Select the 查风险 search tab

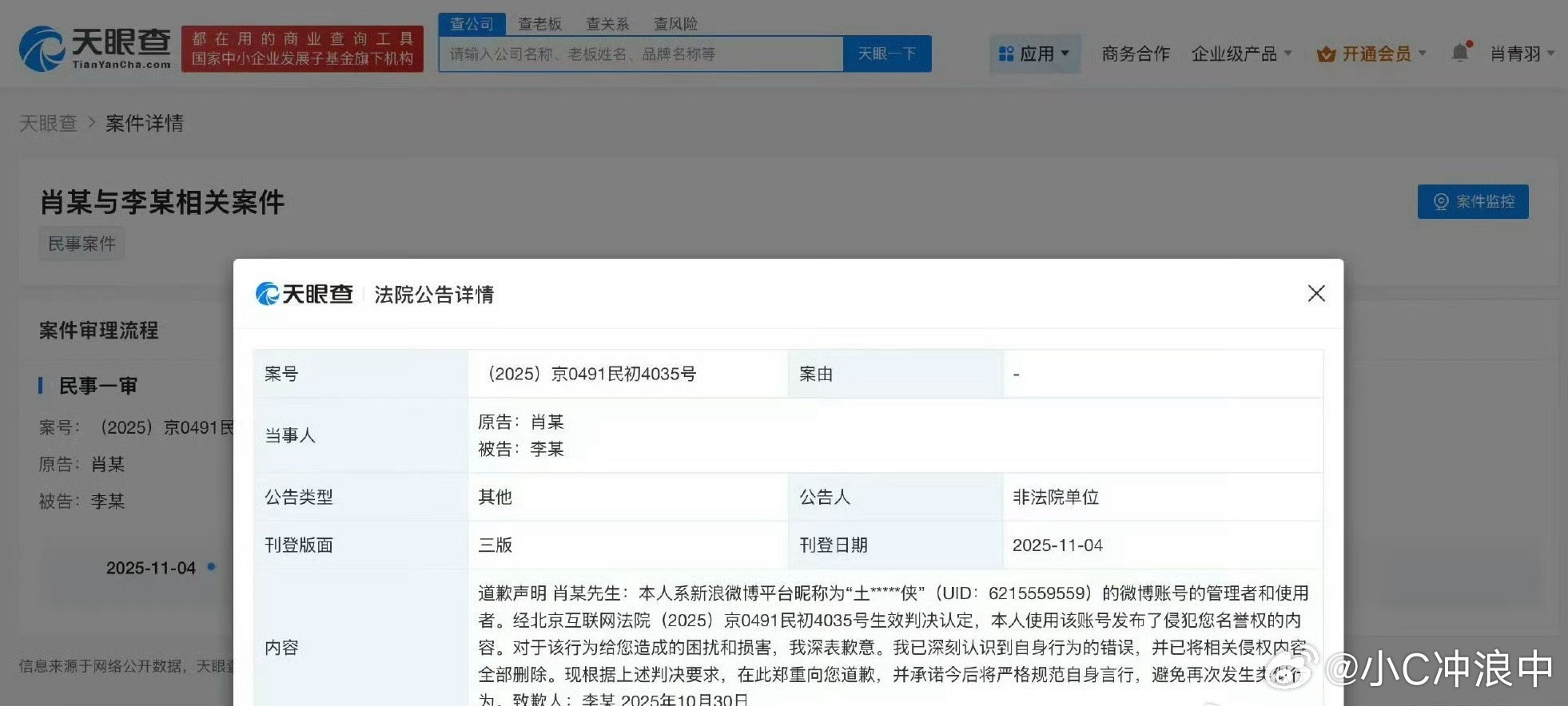tap(675, 24)
